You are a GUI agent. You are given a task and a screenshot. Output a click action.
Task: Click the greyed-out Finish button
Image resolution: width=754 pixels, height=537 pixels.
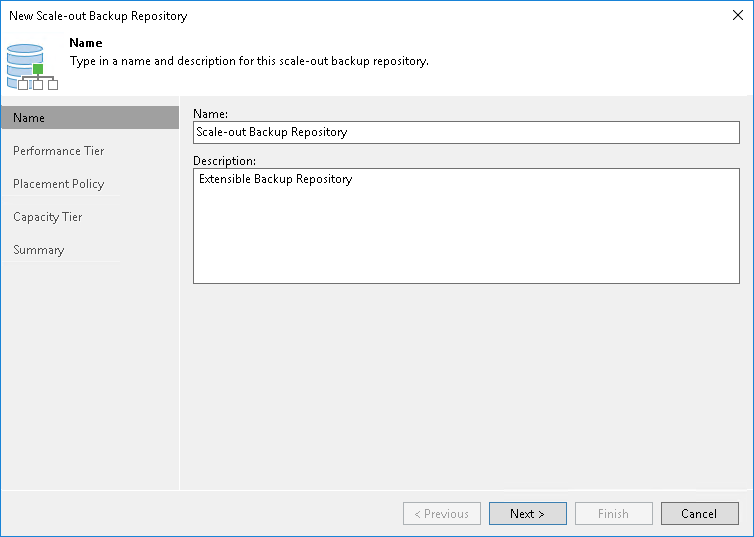pos(614,513)
